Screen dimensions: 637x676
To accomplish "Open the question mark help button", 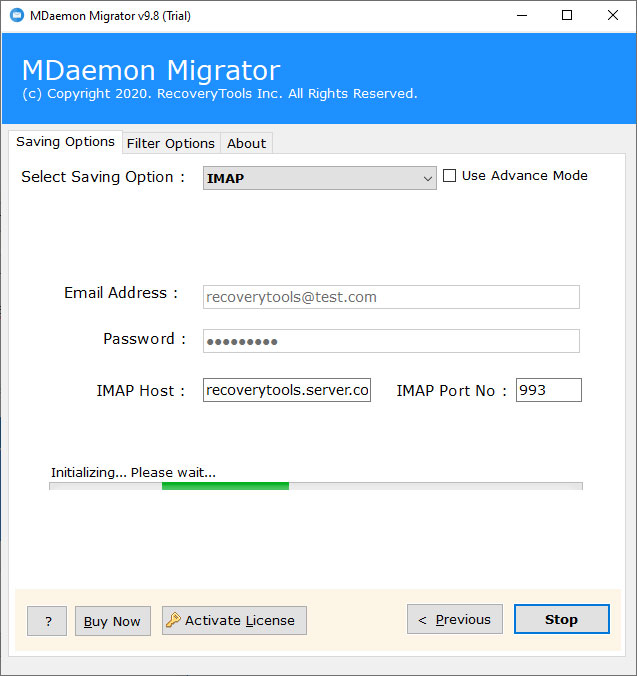I will coord(48,621).
